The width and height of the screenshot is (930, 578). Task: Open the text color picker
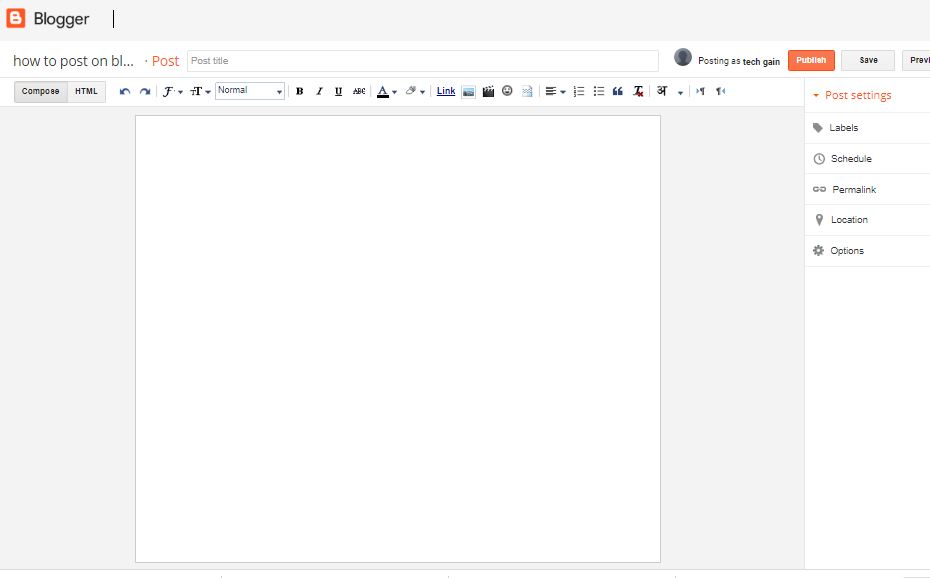[384, 91]
